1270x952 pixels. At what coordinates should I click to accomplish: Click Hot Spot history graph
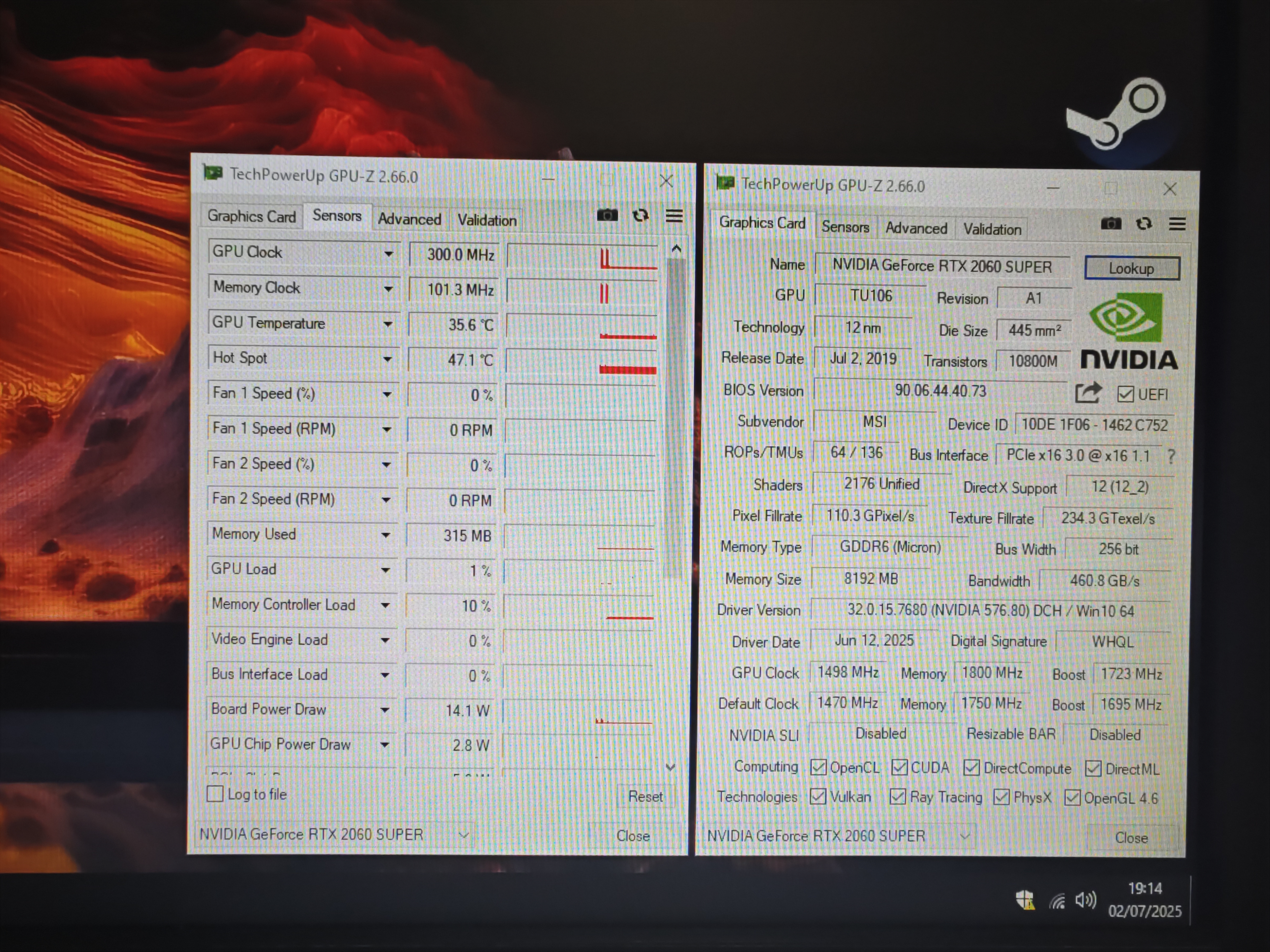point(580,361)
